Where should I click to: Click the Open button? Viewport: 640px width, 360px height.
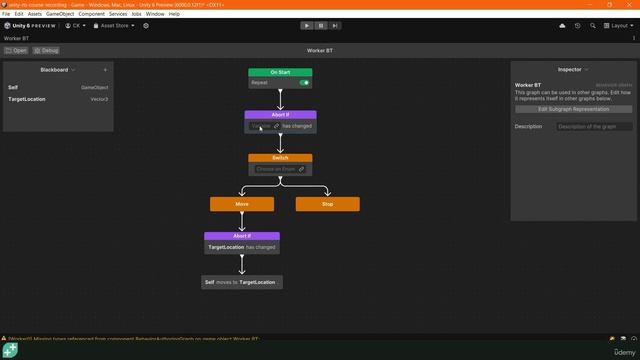(16, 51)
